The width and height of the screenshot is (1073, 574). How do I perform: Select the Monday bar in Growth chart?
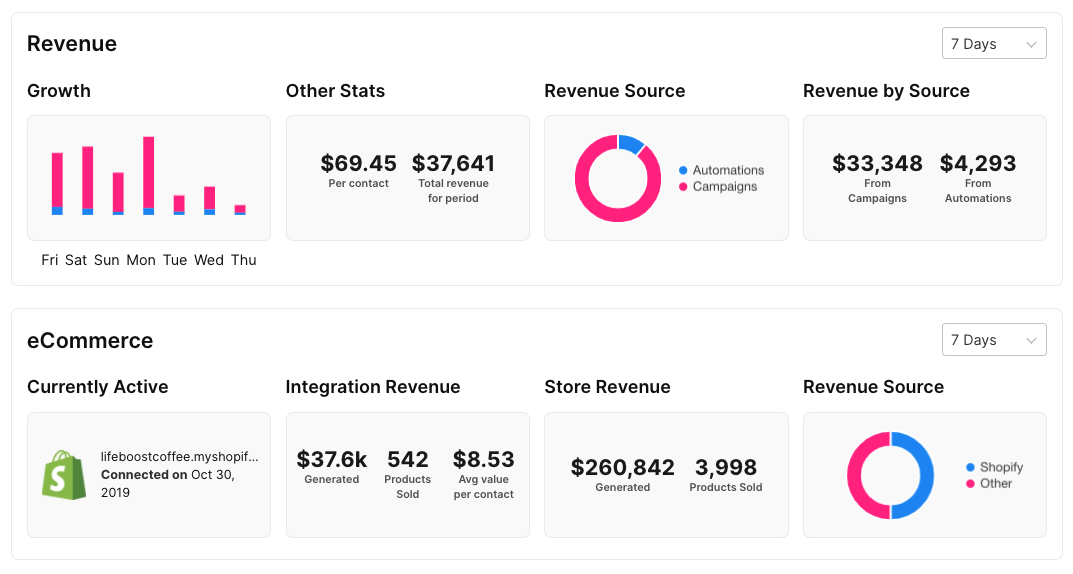point(148,175)
